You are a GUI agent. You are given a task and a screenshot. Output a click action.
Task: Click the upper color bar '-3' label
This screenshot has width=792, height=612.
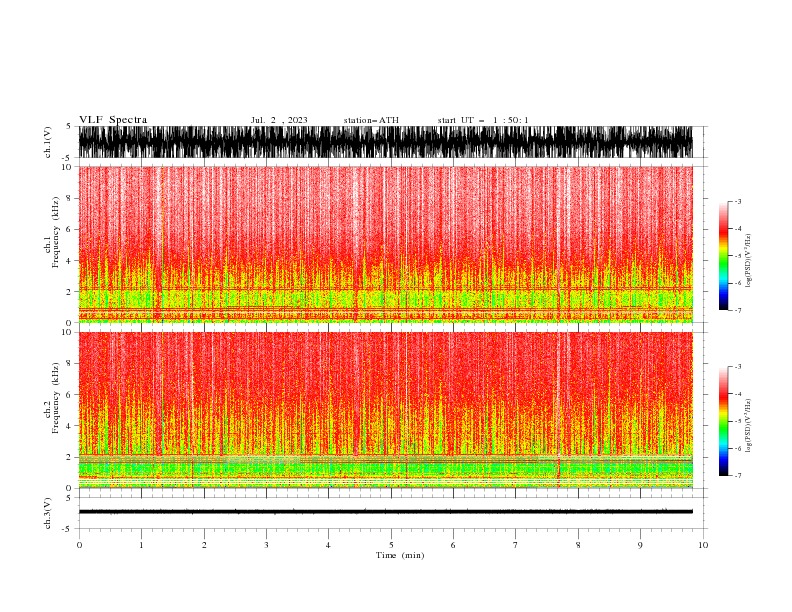(x=738, y=201)
